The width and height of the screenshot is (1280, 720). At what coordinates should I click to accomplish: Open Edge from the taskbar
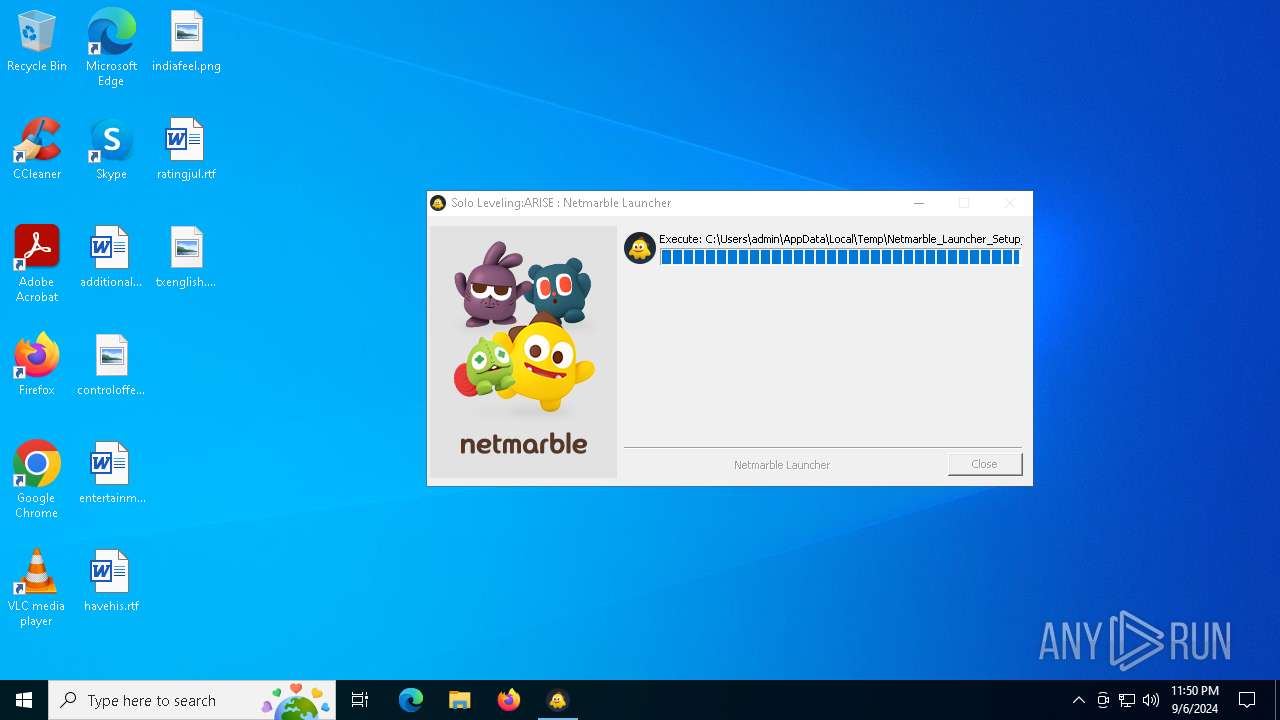coord(411,700)
